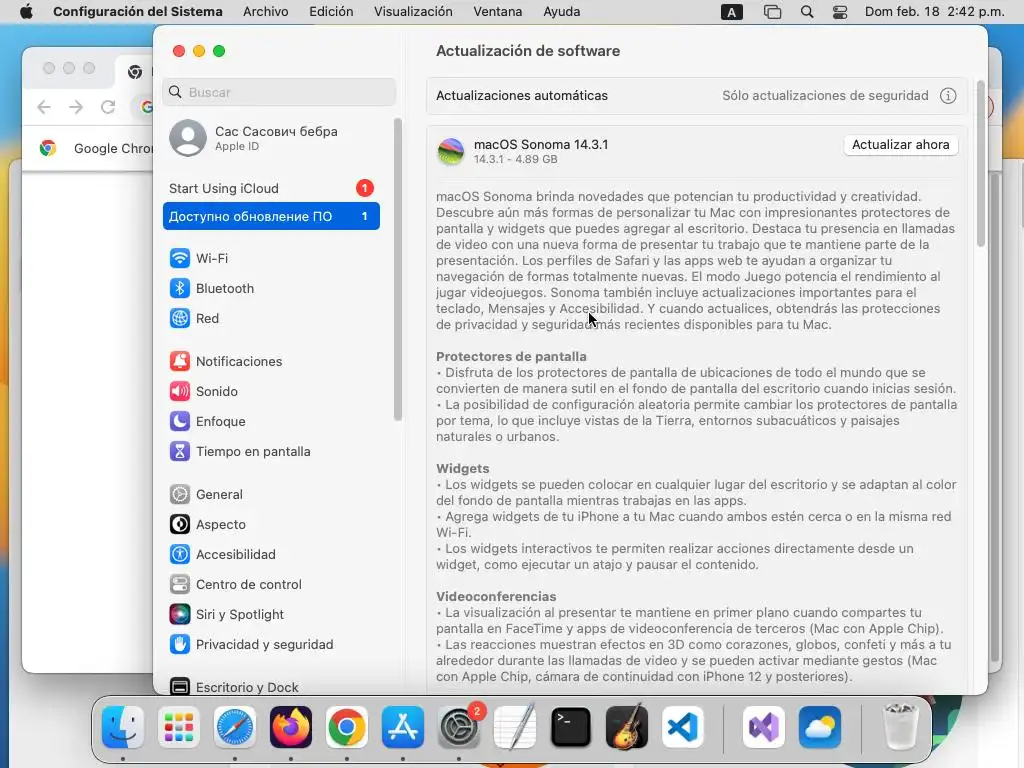Open Visual Studio from the Dock
Screen dimensions: 1024x768
764,727
